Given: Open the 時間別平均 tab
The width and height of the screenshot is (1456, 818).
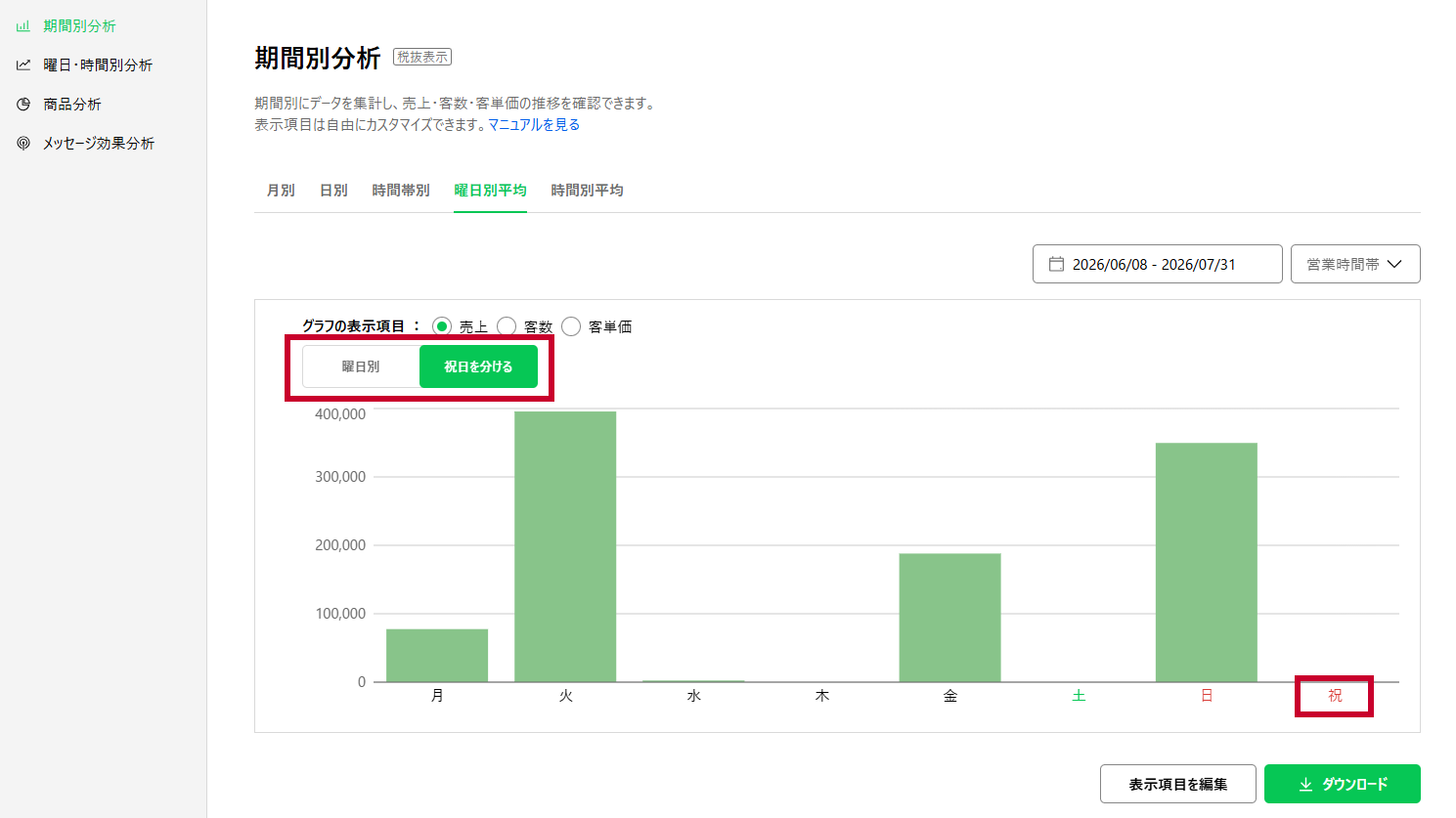Looking at the screenshot, I should pyautogui.click(x=587, y=191).
